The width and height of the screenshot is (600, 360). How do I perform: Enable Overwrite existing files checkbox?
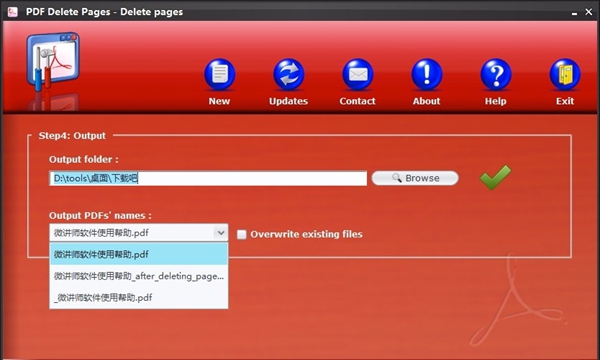point(241,234)
